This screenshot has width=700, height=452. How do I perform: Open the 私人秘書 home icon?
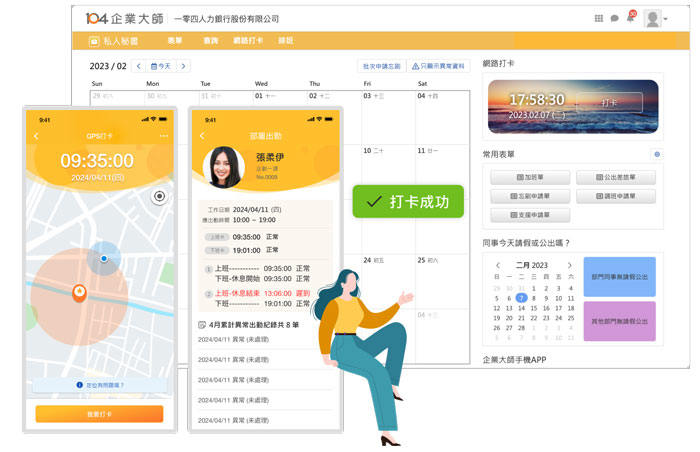point(94,41)
